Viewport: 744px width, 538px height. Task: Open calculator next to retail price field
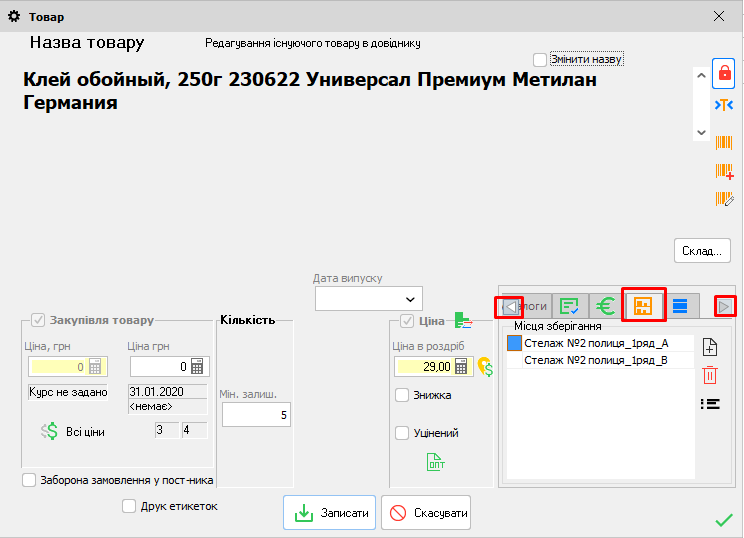(461, 367)
